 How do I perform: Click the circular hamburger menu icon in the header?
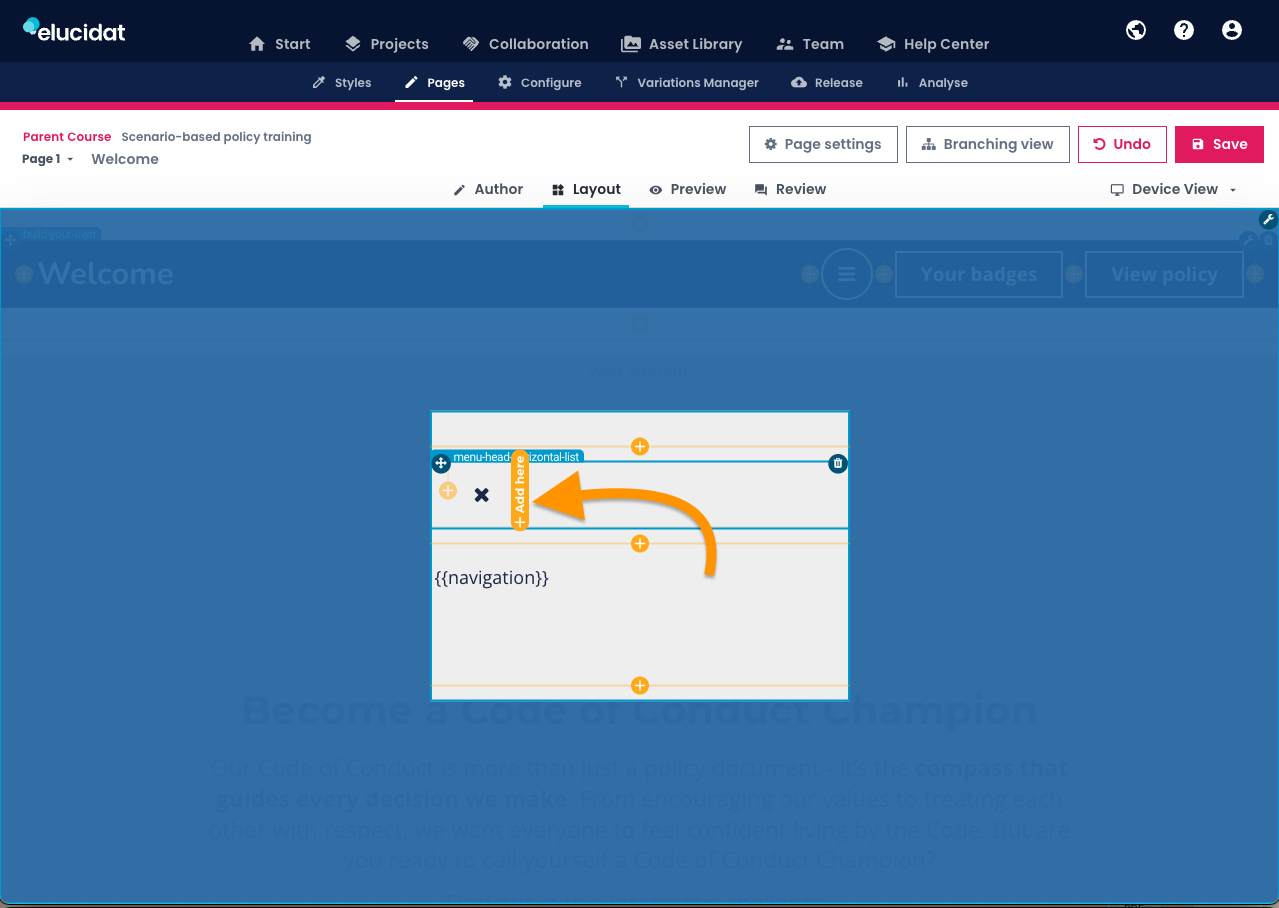click(846, 274)
